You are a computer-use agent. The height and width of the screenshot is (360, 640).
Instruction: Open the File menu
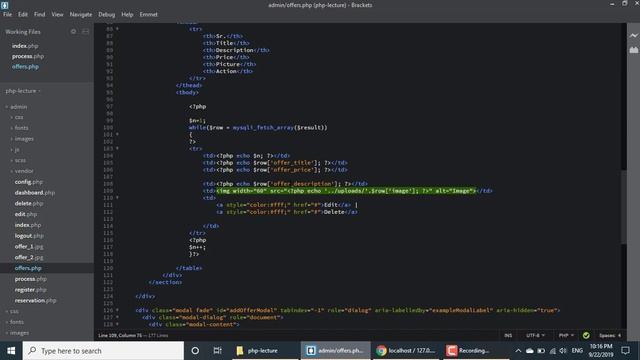coord(7,14)
